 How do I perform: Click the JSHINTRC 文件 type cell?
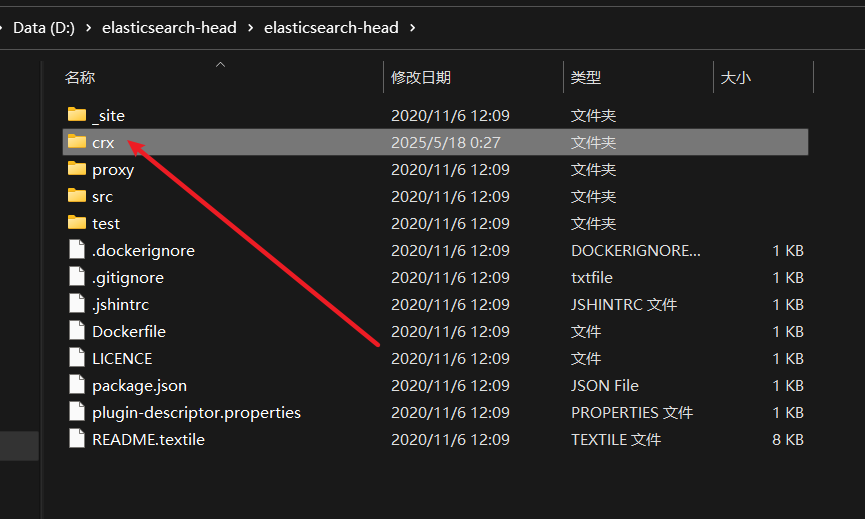[624, 304]
